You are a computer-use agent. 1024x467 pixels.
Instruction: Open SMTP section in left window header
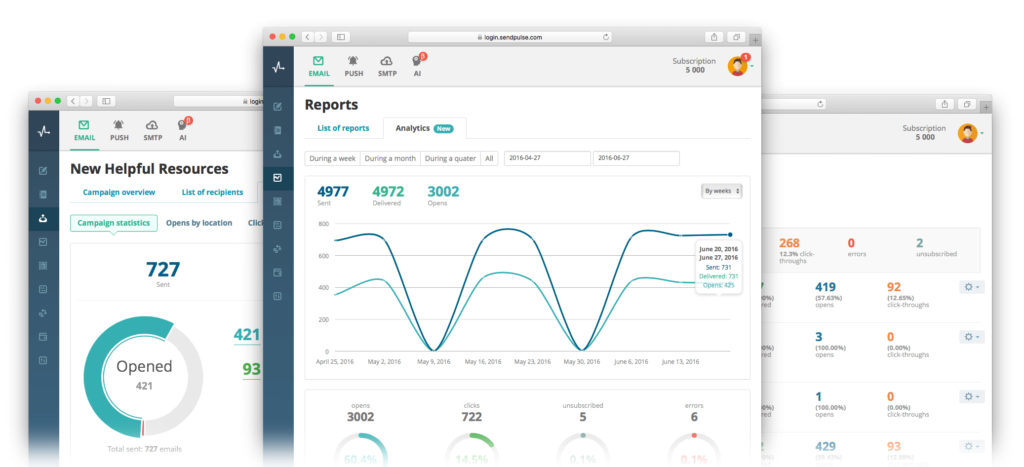tap(153, 131)
